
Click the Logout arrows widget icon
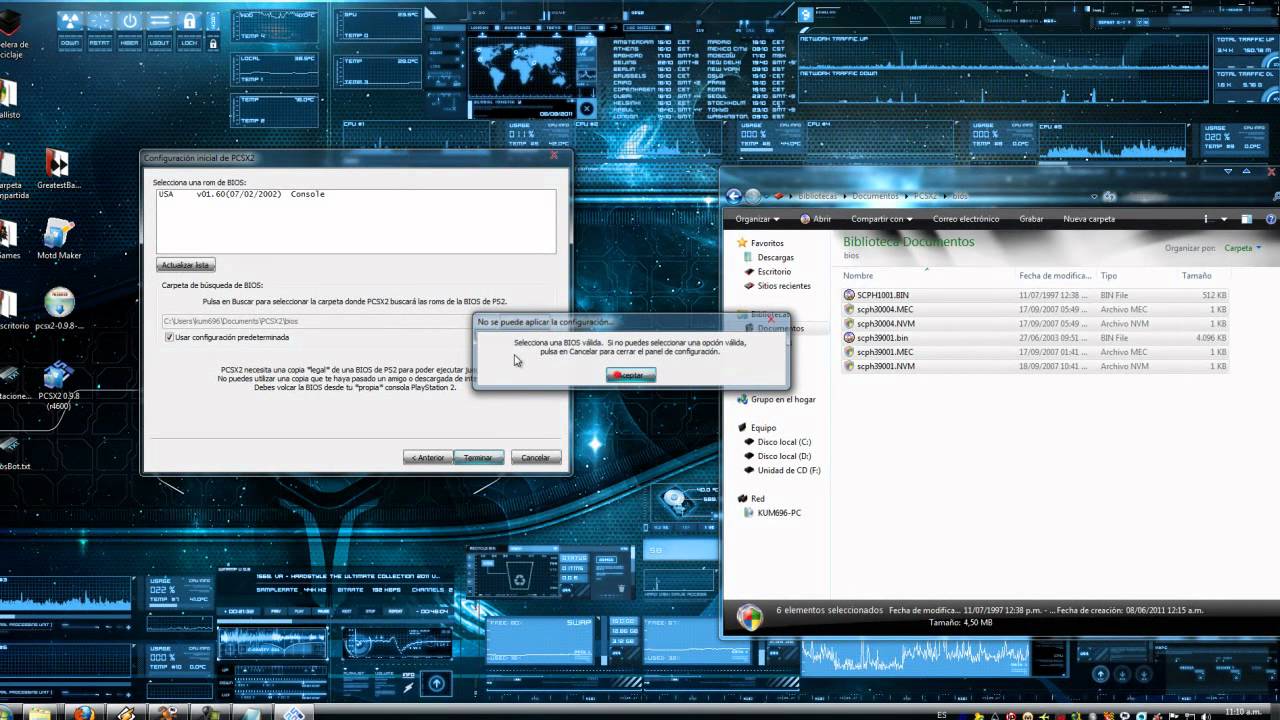160,21
